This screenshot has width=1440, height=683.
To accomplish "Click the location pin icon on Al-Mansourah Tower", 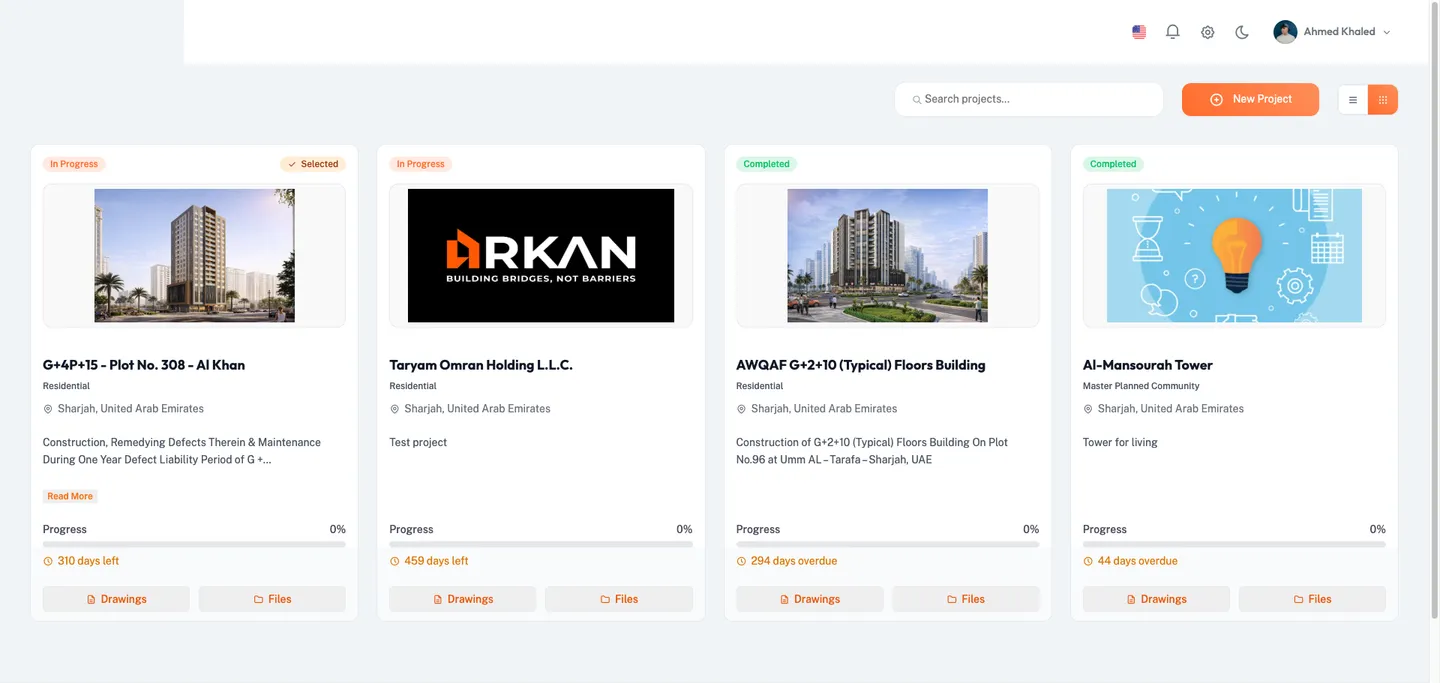I will [x=1087, y=408].
